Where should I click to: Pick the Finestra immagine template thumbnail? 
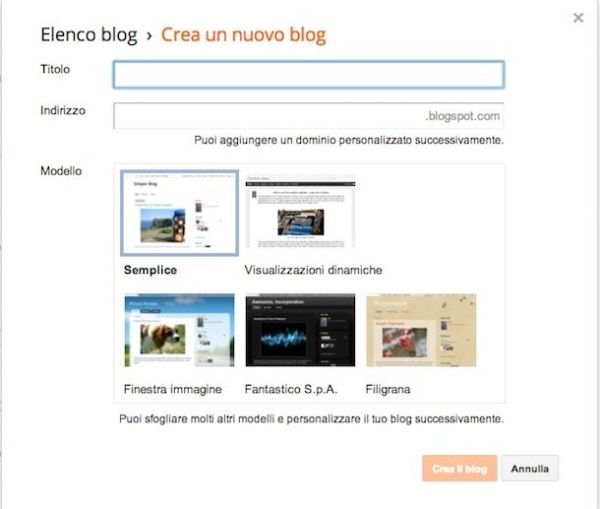tap(179, 330)
